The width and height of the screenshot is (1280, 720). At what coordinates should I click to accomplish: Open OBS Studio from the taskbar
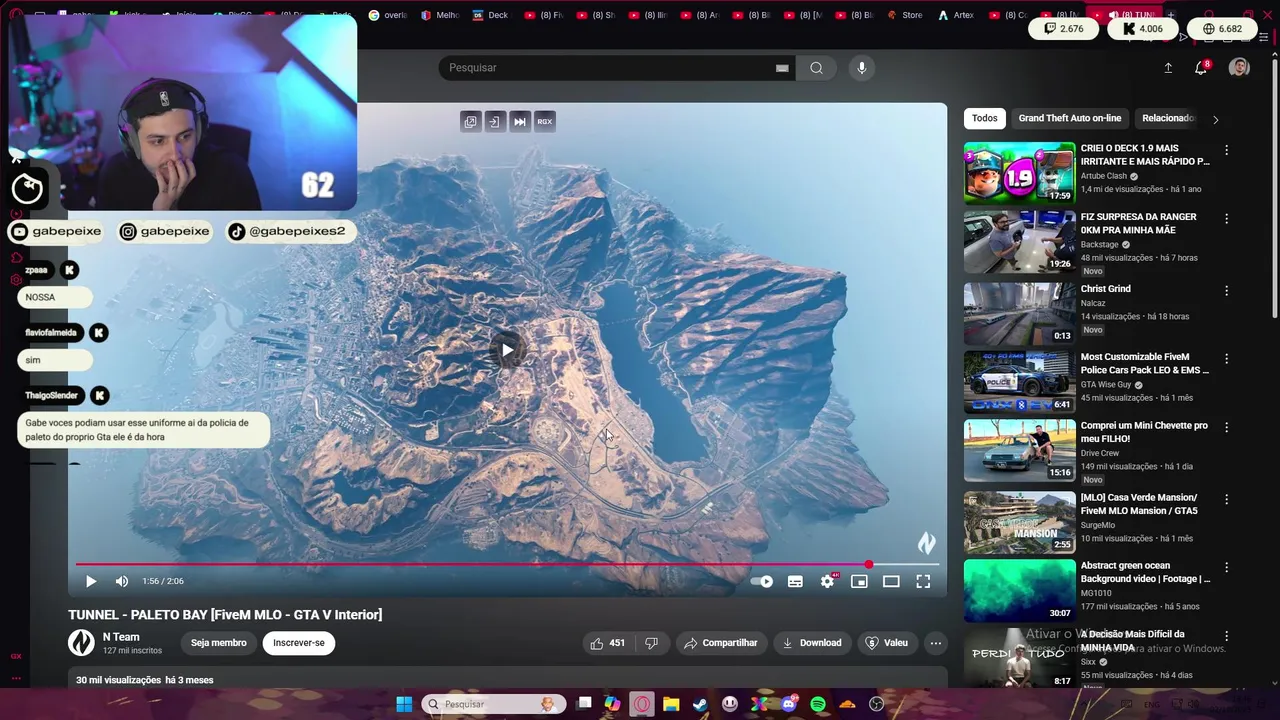(x=877, y=704)
